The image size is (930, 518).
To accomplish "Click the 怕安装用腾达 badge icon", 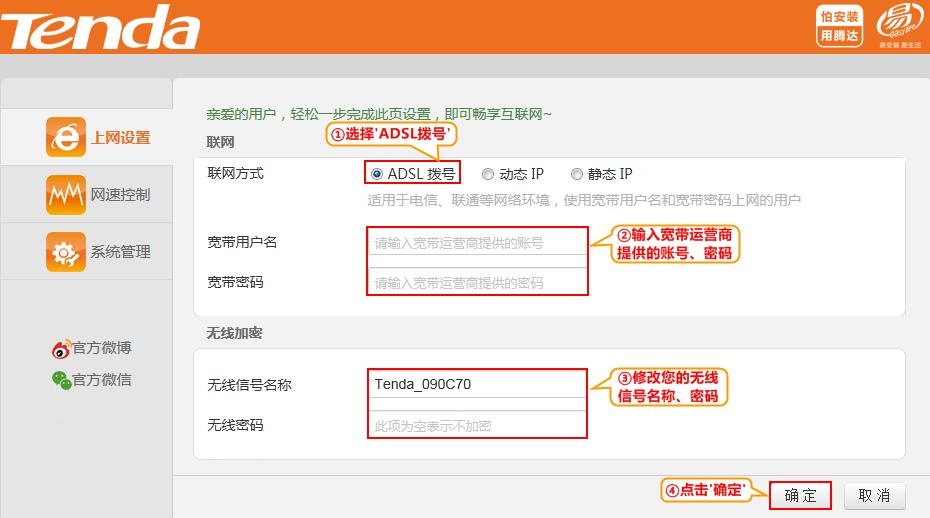I will (839, 27).
